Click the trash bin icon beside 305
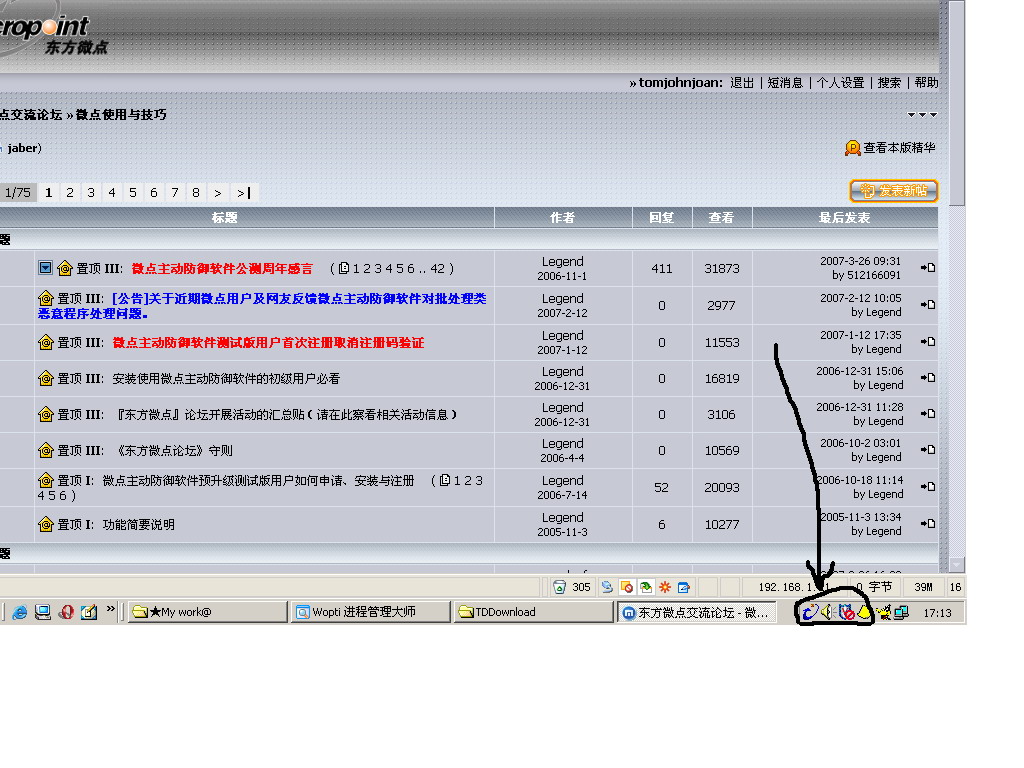Viewport: 1024px width, 768px height. coord(560,587)
